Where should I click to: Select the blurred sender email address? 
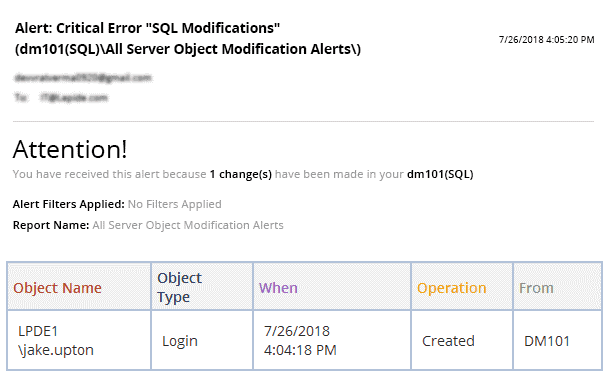(83, 78)
